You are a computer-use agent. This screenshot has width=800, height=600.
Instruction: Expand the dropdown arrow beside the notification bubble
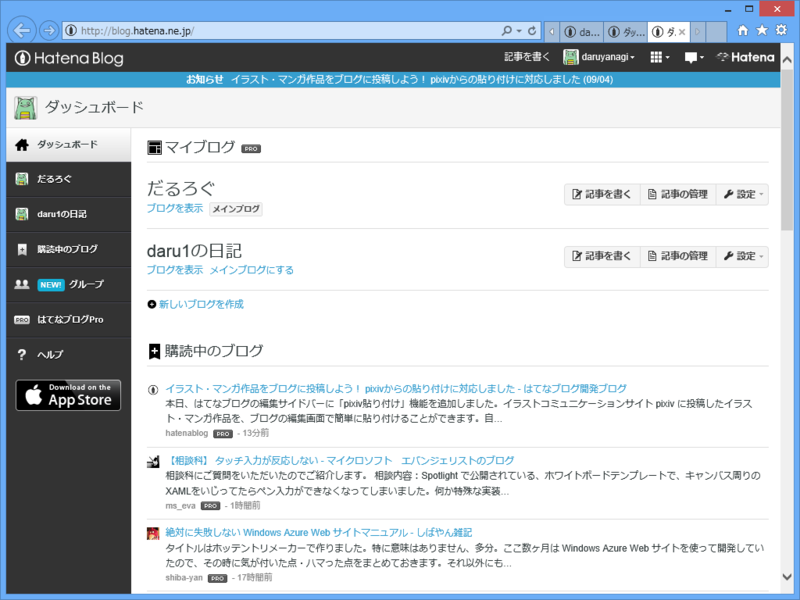pyautogui.click(x=702, y=58)
